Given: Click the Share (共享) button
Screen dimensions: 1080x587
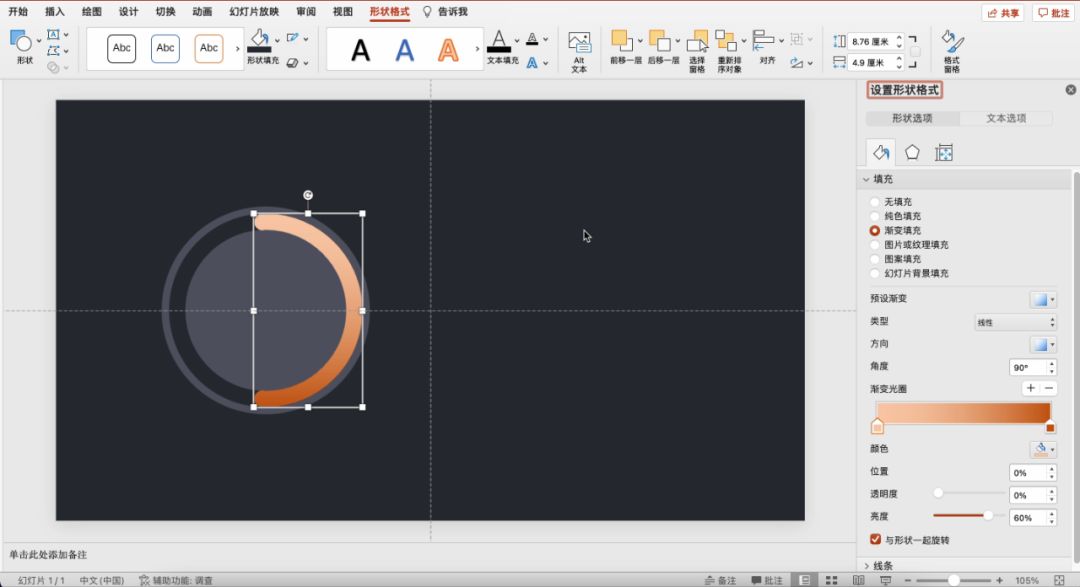Looking at the screenshot, I should point(1003,13).
